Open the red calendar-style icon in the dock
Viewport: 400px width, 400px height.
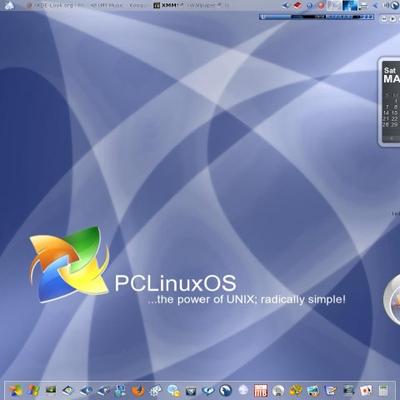tap(261, 390)
